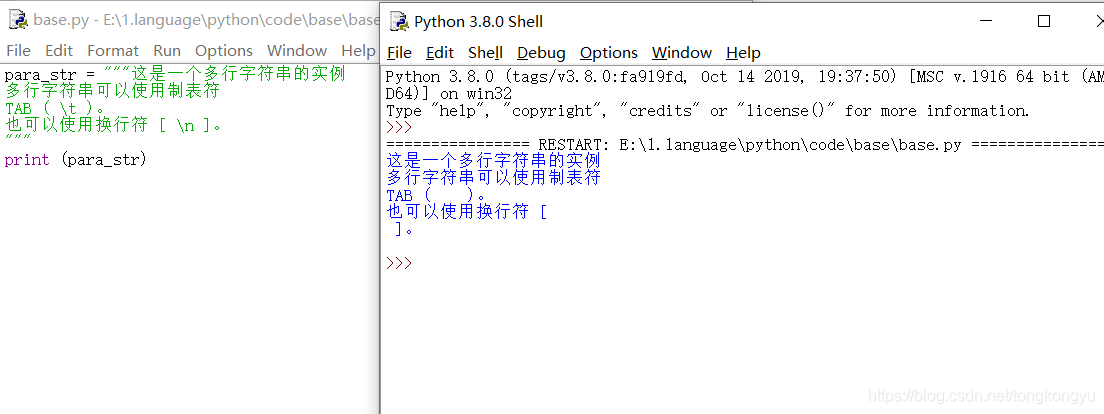
Task: Maximize the Python 3.8.0 Shell window
Action: tap(1043, 22)
